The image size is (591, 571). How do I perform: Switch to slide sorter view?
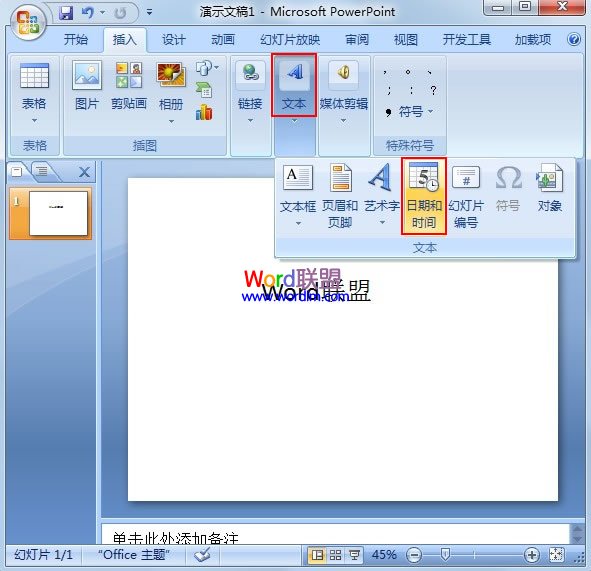click(335, 555)
